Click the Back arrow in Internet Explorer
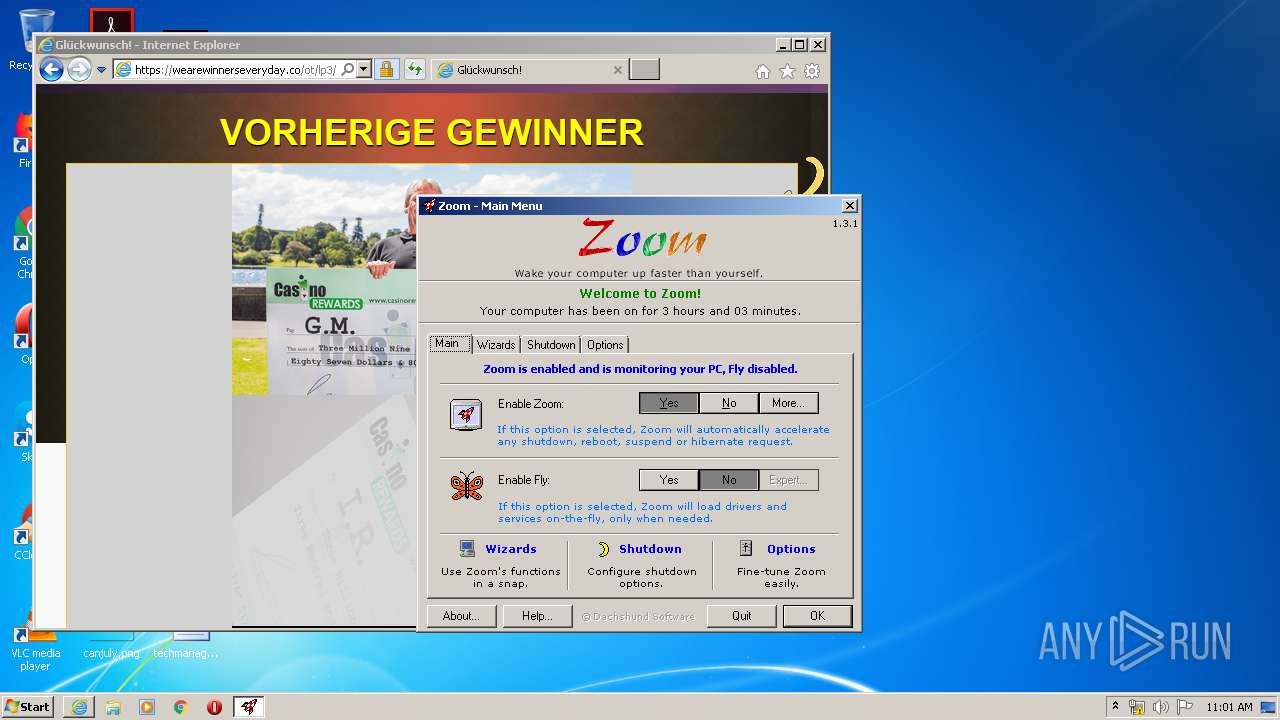The width and height of the screenshot is (1280, 720). (51, 70)
